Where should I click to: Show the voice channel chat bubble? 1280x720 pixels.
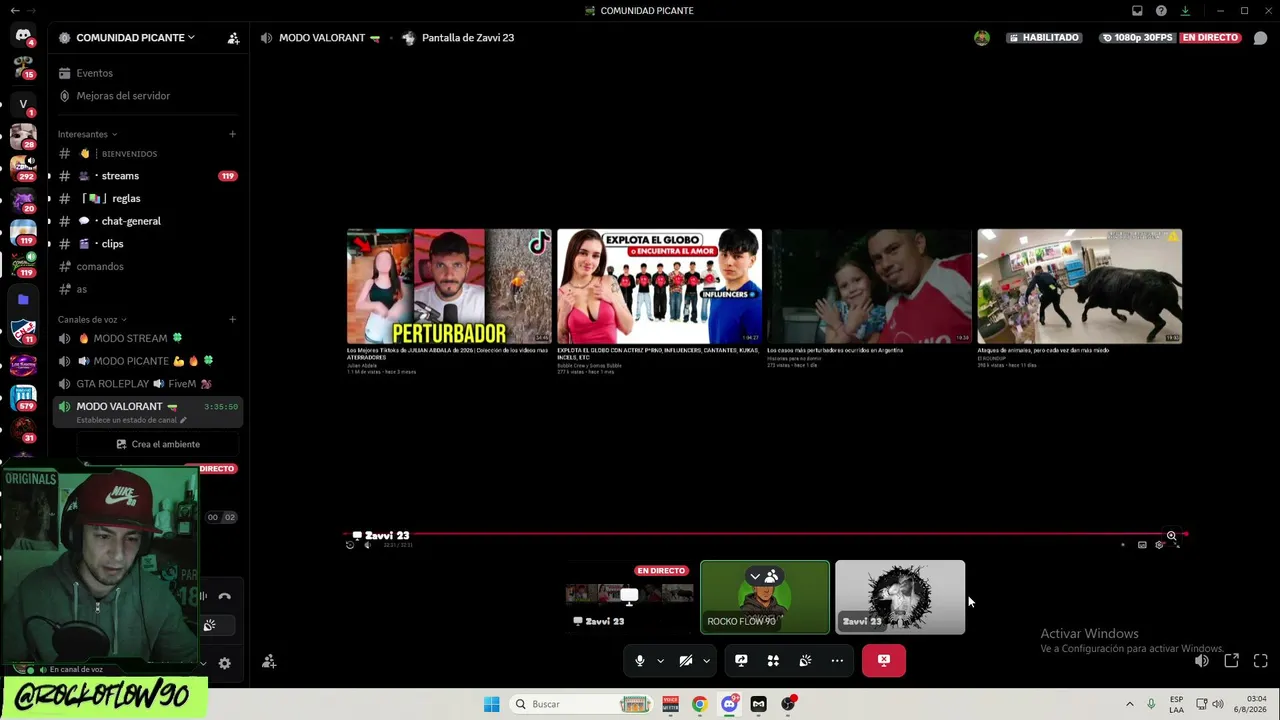coord(1260,38)
